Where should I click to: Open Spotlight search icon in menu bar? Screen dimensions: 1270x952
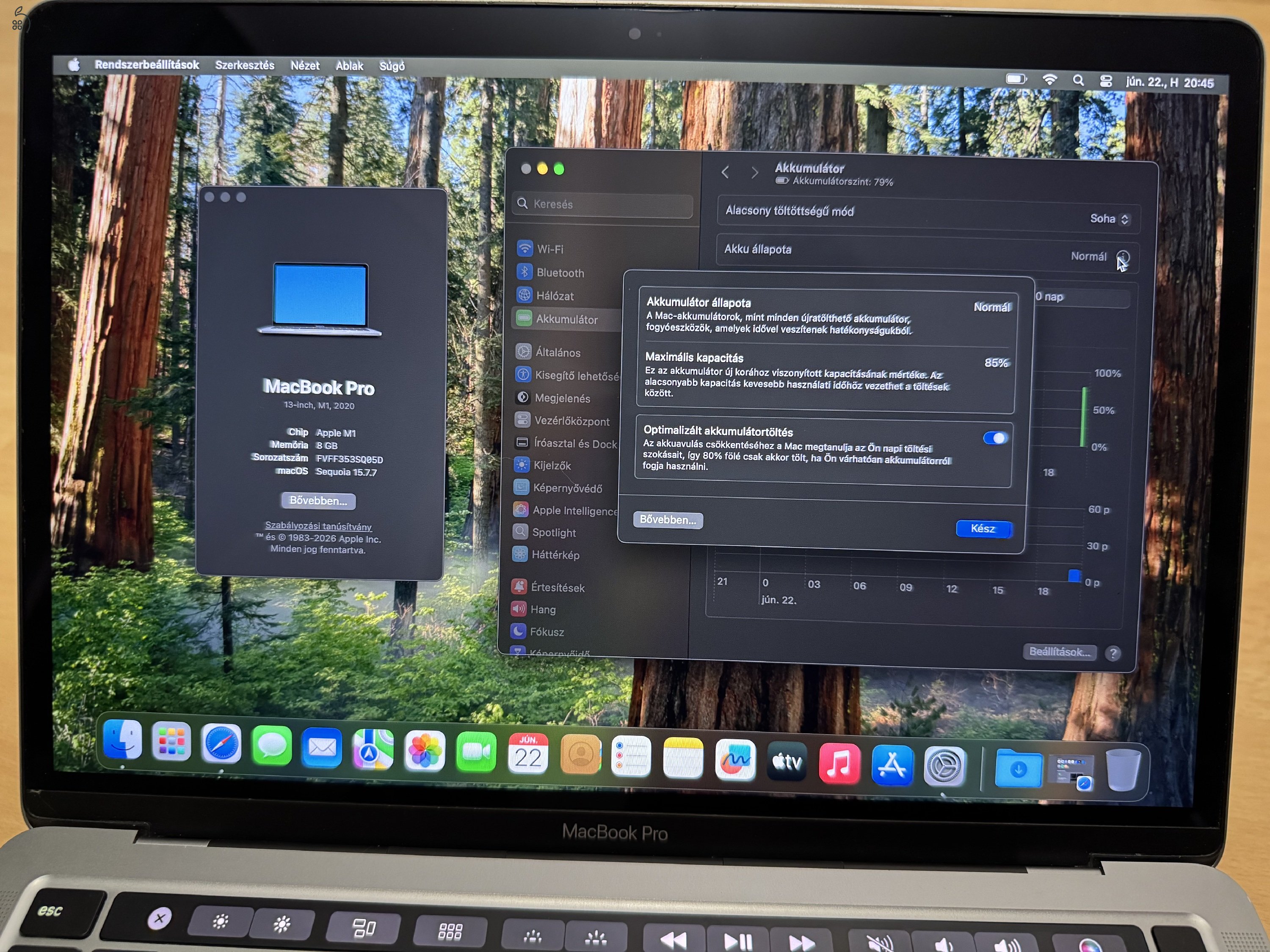1078,80
